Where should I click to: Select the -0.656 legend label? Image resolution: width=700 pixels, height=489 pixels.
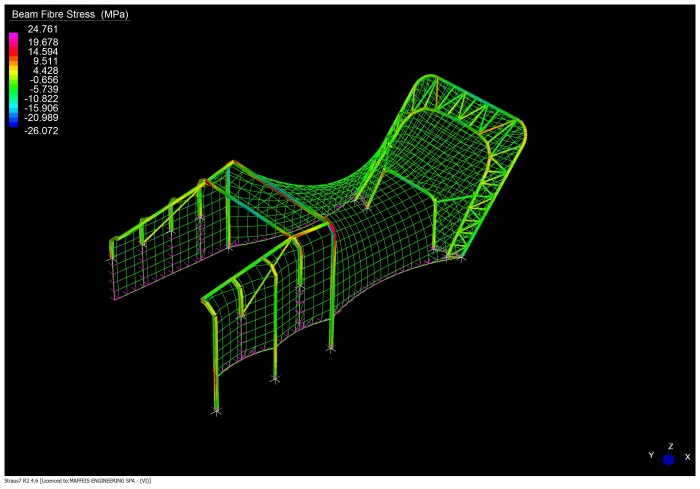click(x=43, y=80)
